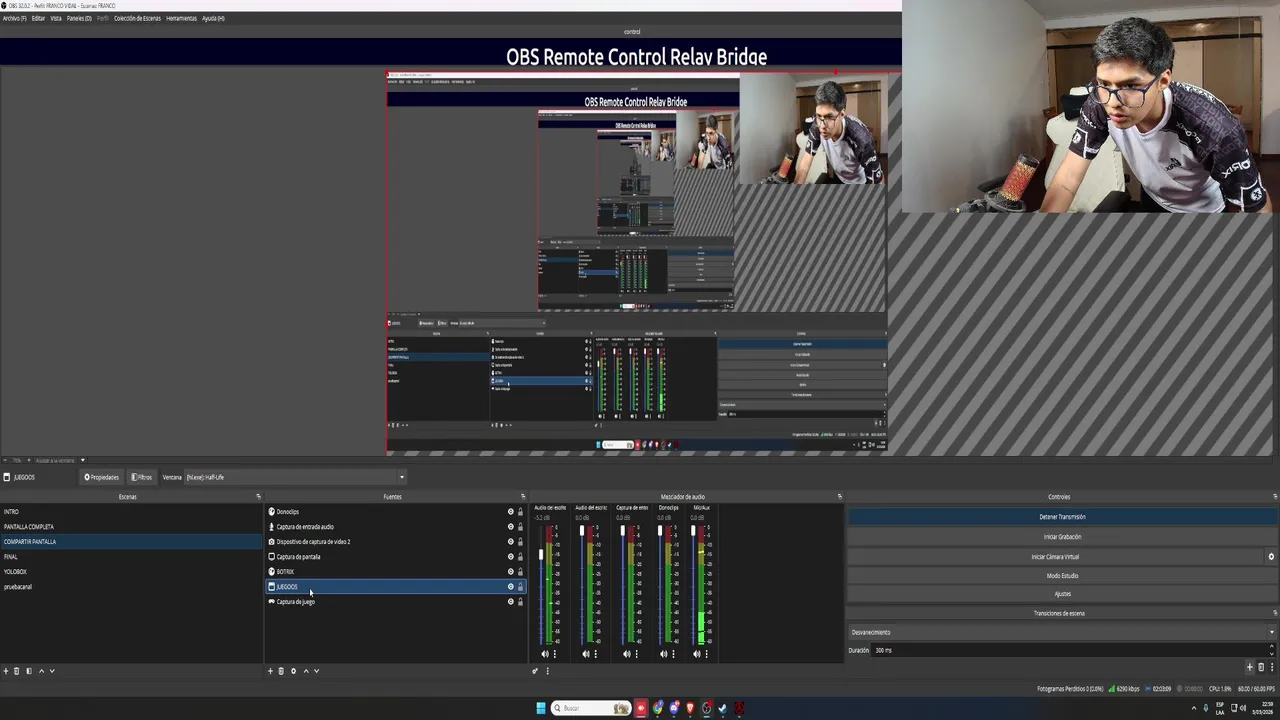
Task: Move the selected scene down
Action: coord(52,671)
